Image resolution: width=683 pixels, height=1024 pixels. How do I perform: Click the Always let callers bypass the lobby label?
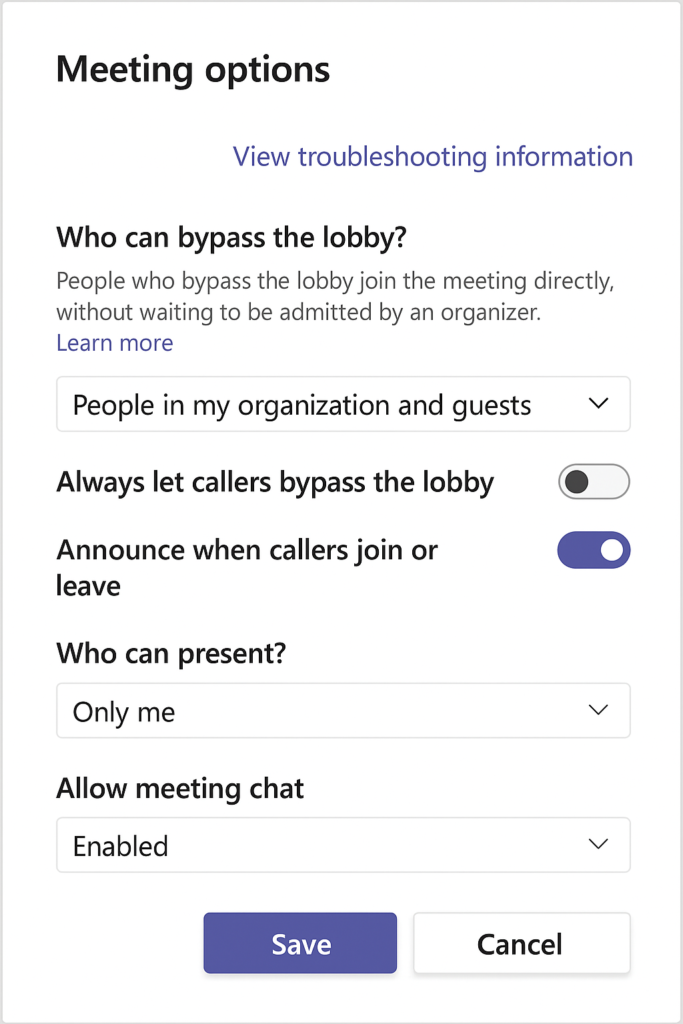coord(276,483)
